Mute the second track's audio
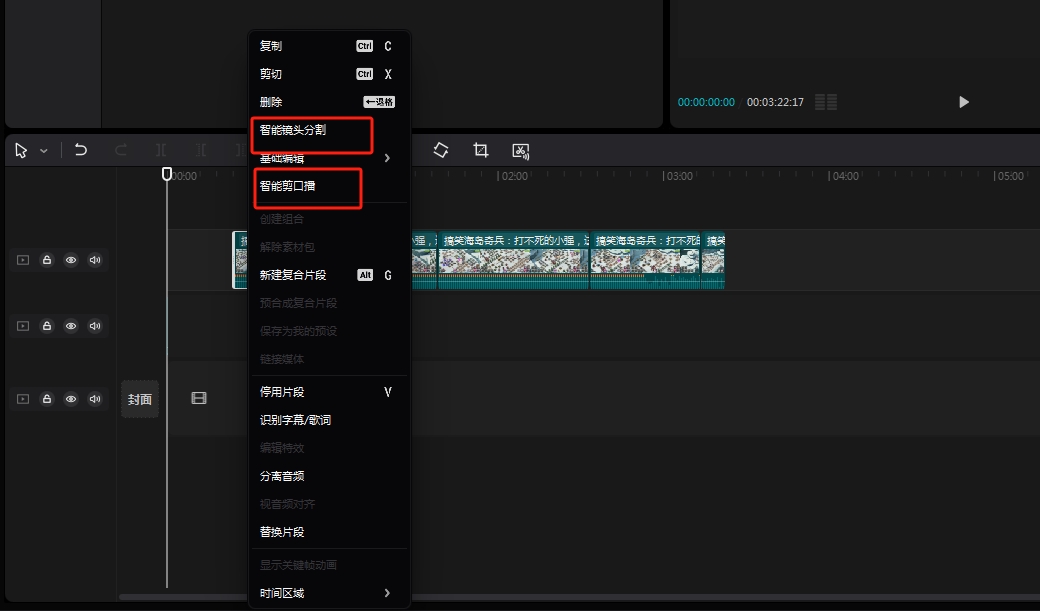Screen dimensions: 1040x611 point(95,326)
